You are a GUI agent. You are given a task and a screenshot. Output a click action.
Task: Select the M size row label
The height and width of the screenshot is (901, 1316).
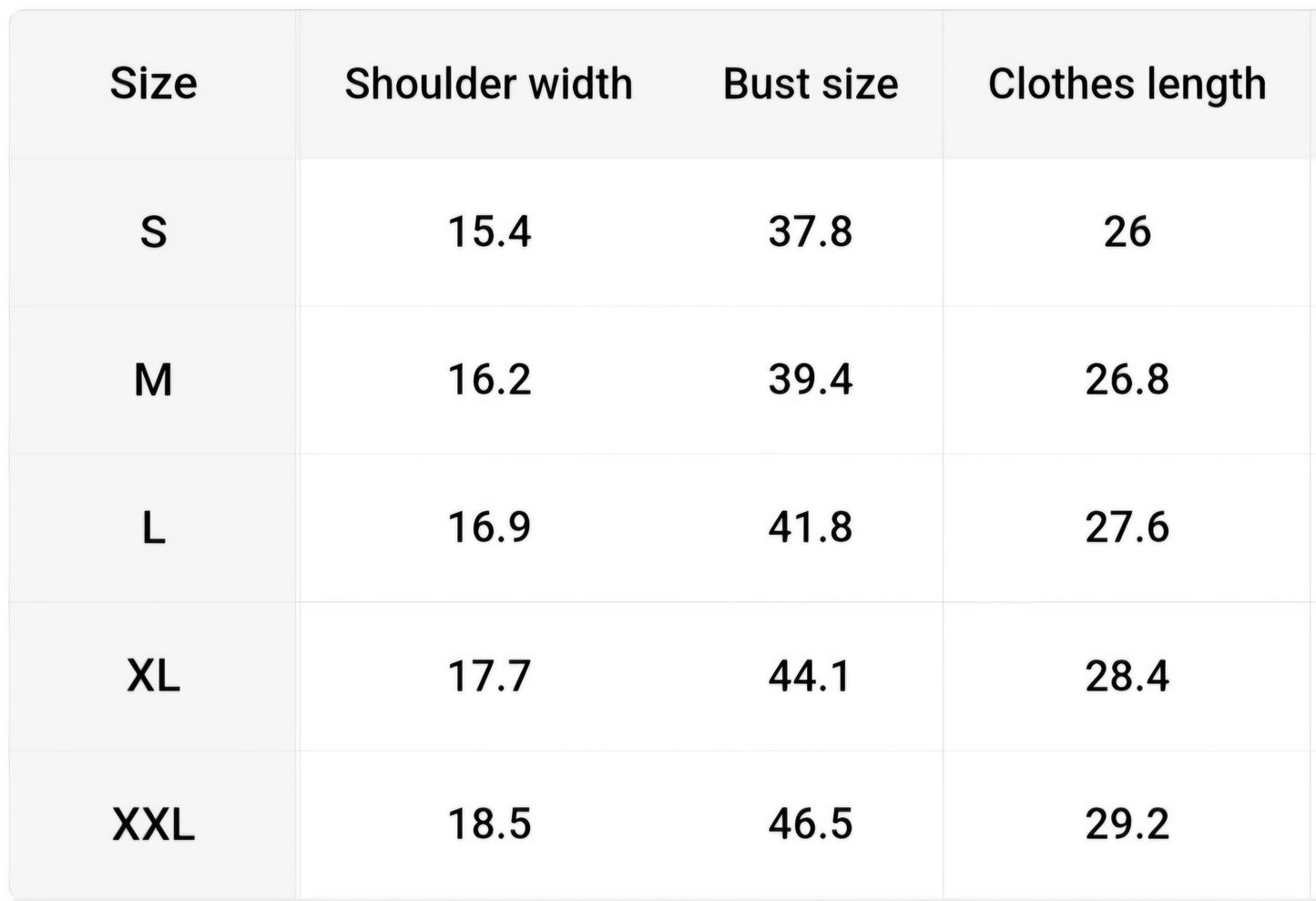(153, 379)
